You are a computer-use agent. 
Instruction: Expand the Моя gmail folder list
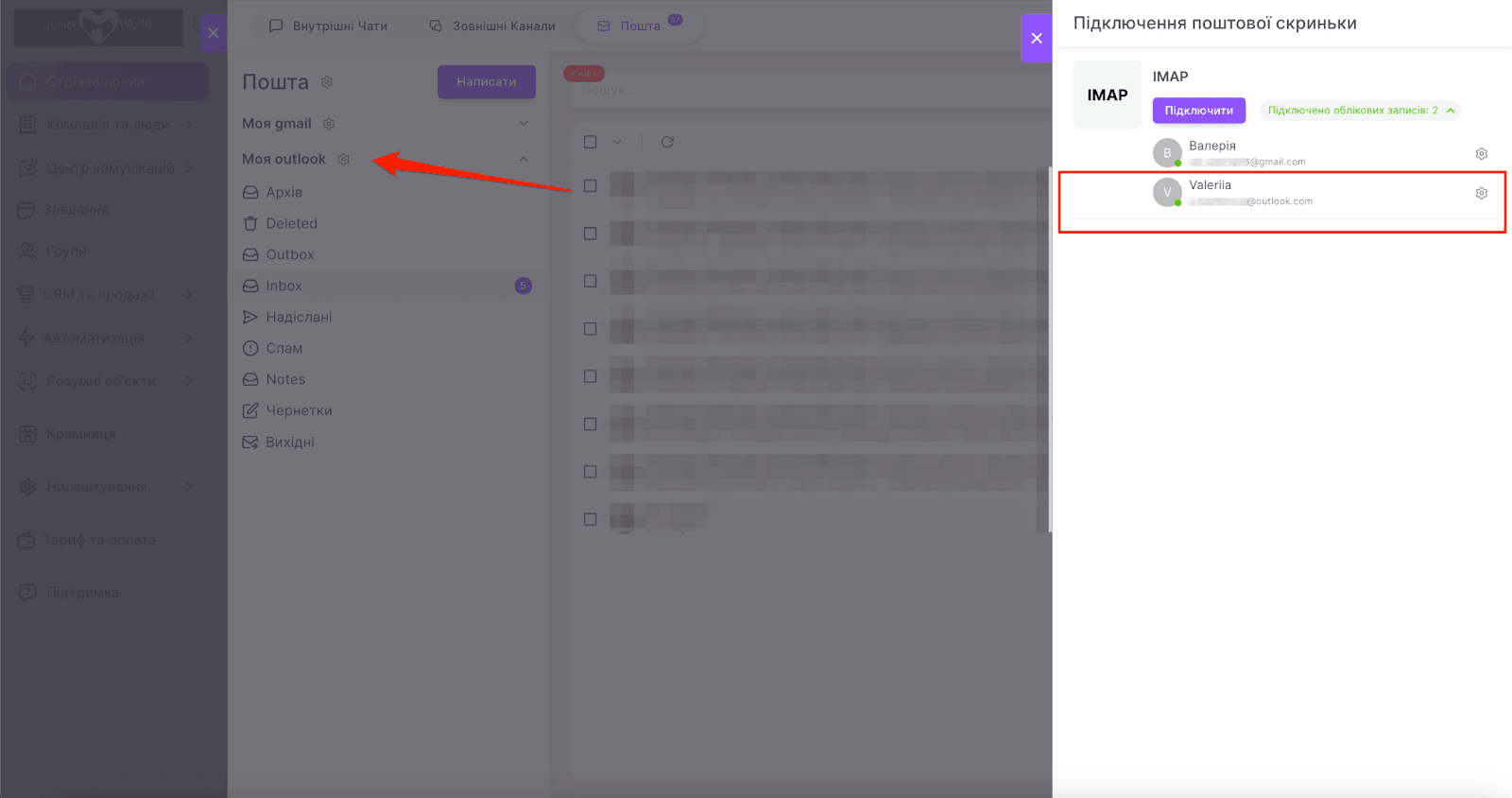tap(524, 124)
